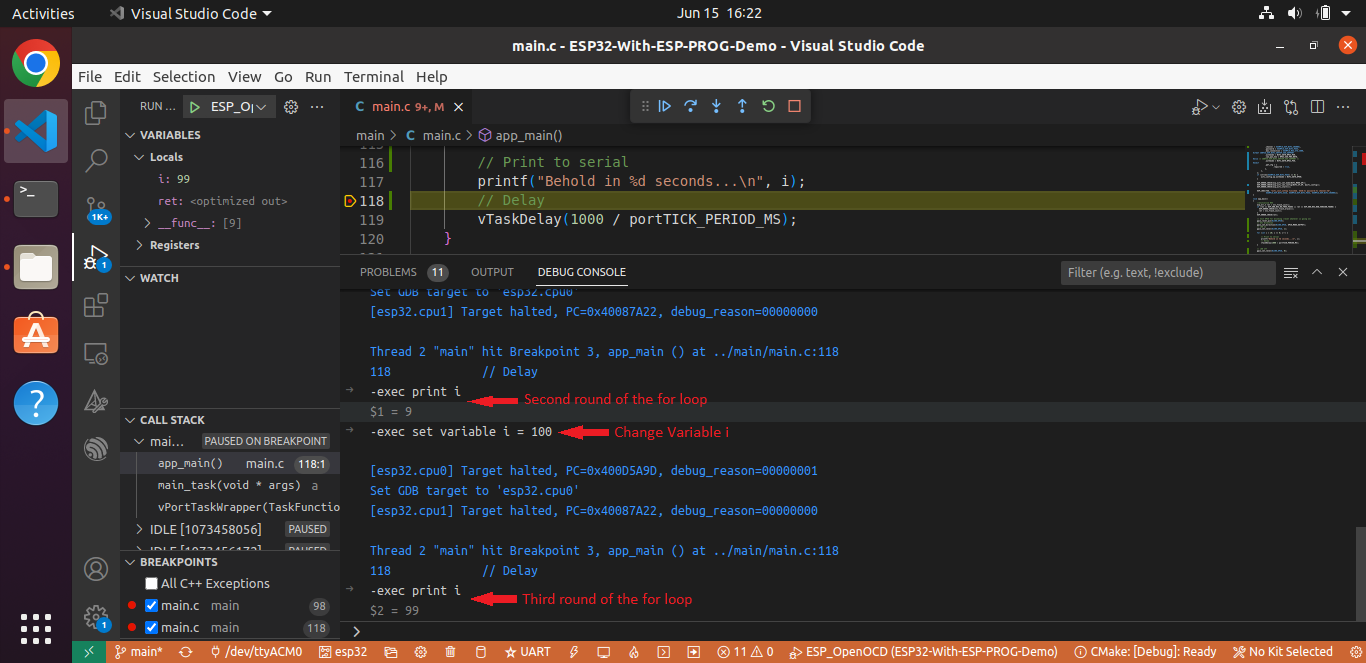Open launch.json gear in Run header
Image resolution: width=1366 pixels, height=663 pixels.
[291, 106]
